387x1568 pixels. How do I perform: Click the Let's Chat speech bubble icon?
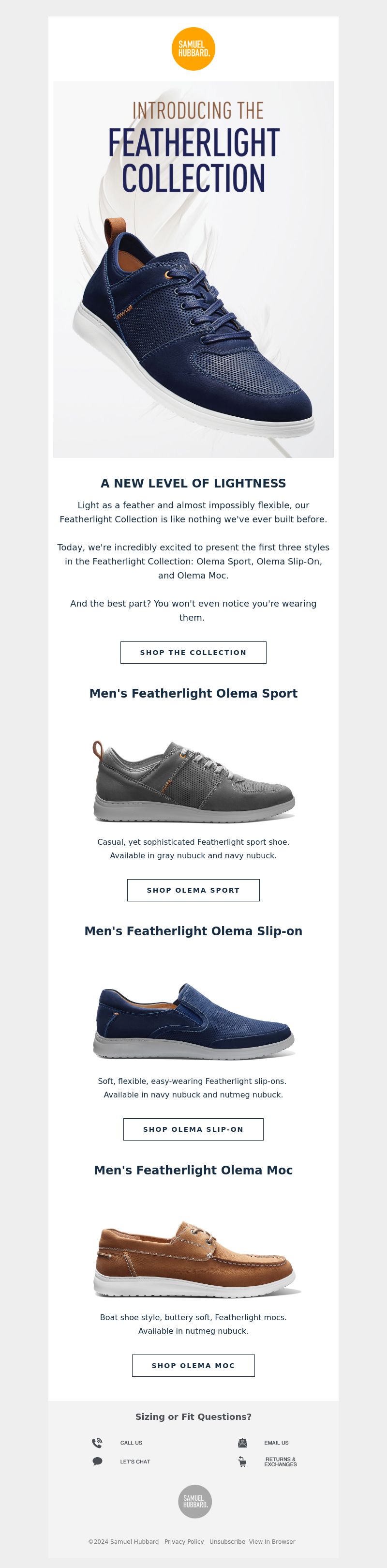click(x=97, y=1461)
